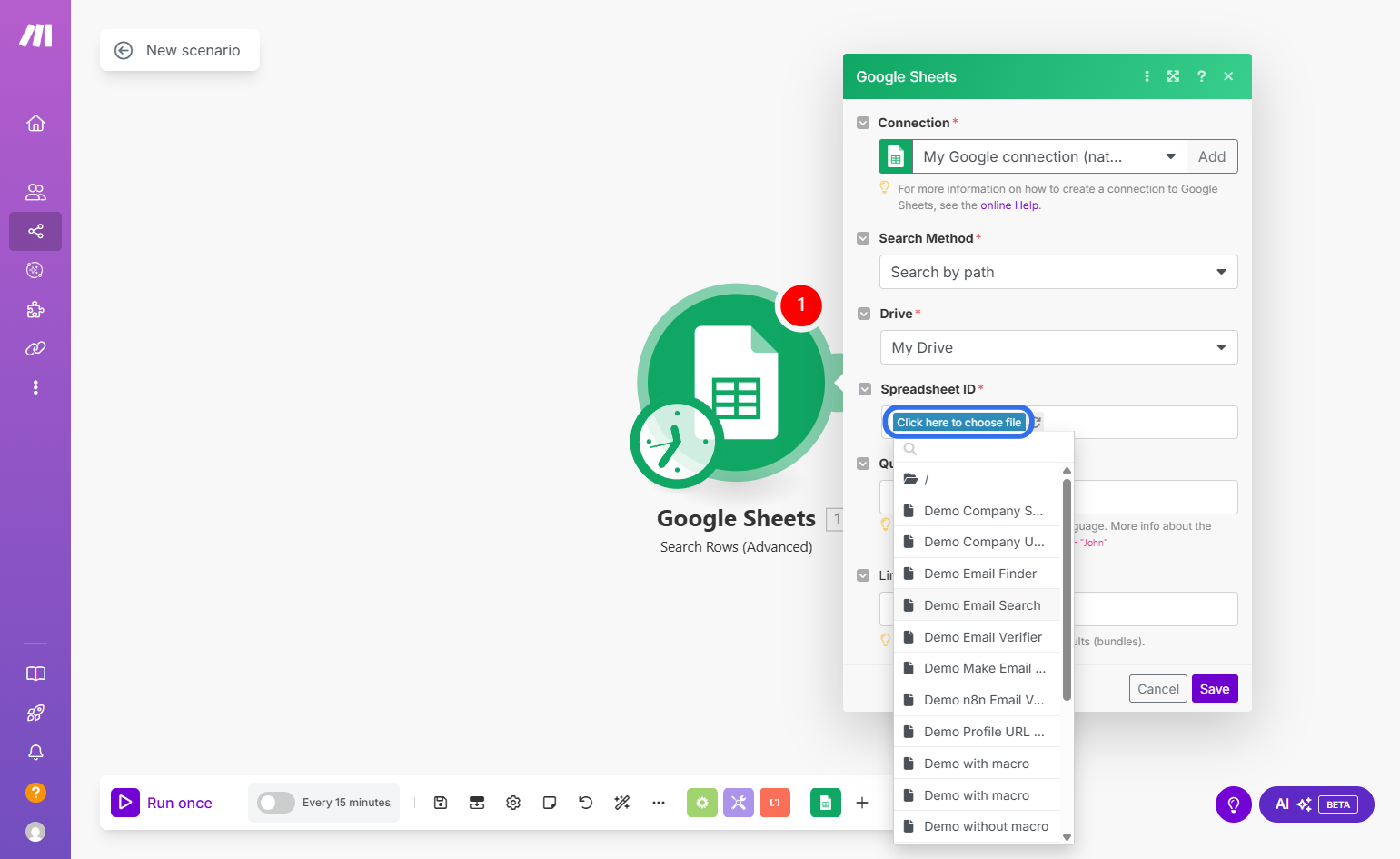Click the Run once button
1400x859 pixels.
click(162, 803)
